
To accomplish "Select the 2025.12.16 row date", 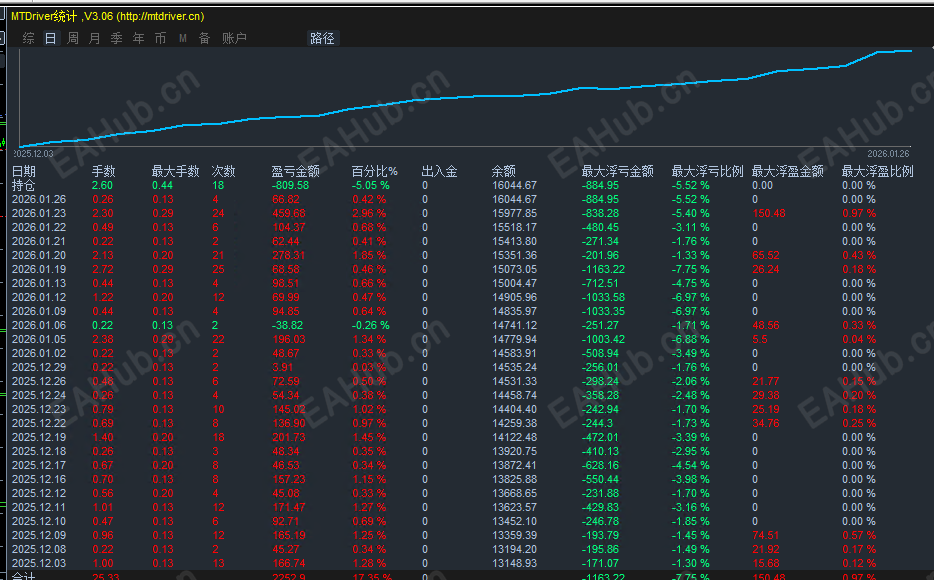I will click(x=39, y=479).
